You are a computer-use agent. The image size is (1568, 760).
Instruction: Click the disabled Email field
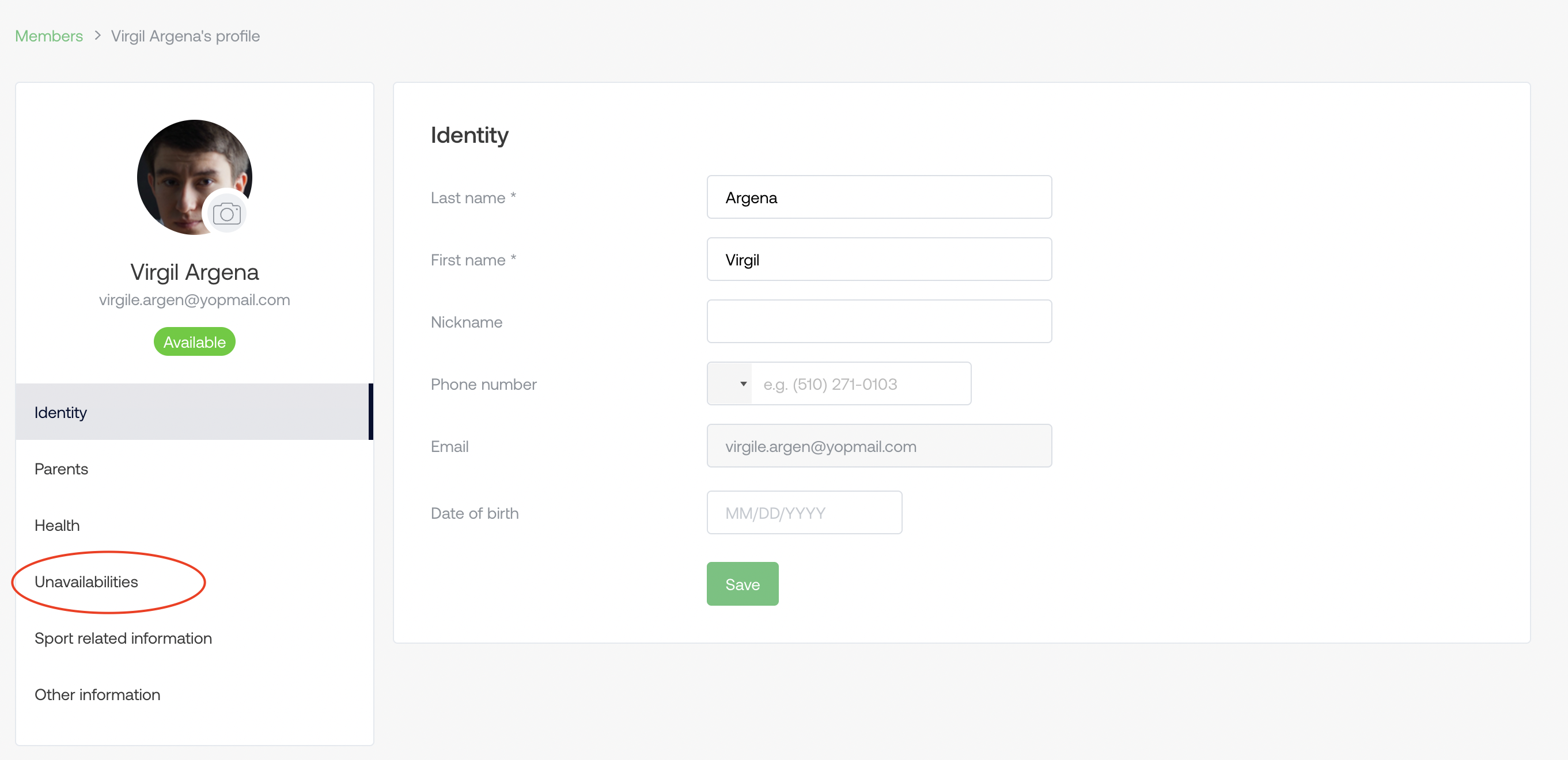(x=879, y=446)
